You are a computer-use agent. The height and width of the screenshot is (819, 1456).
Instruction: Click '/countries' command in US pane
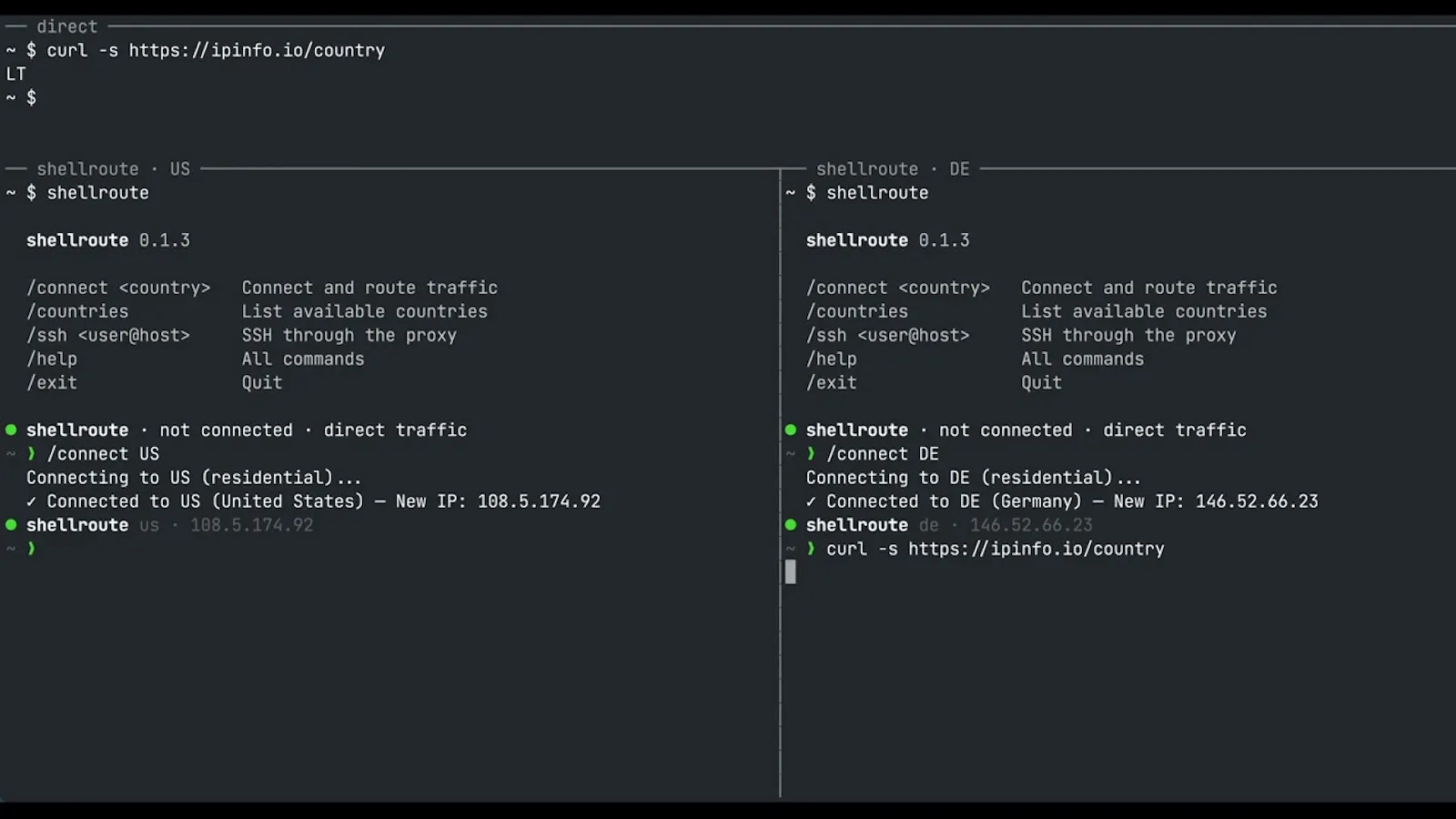tap(77, 311)
